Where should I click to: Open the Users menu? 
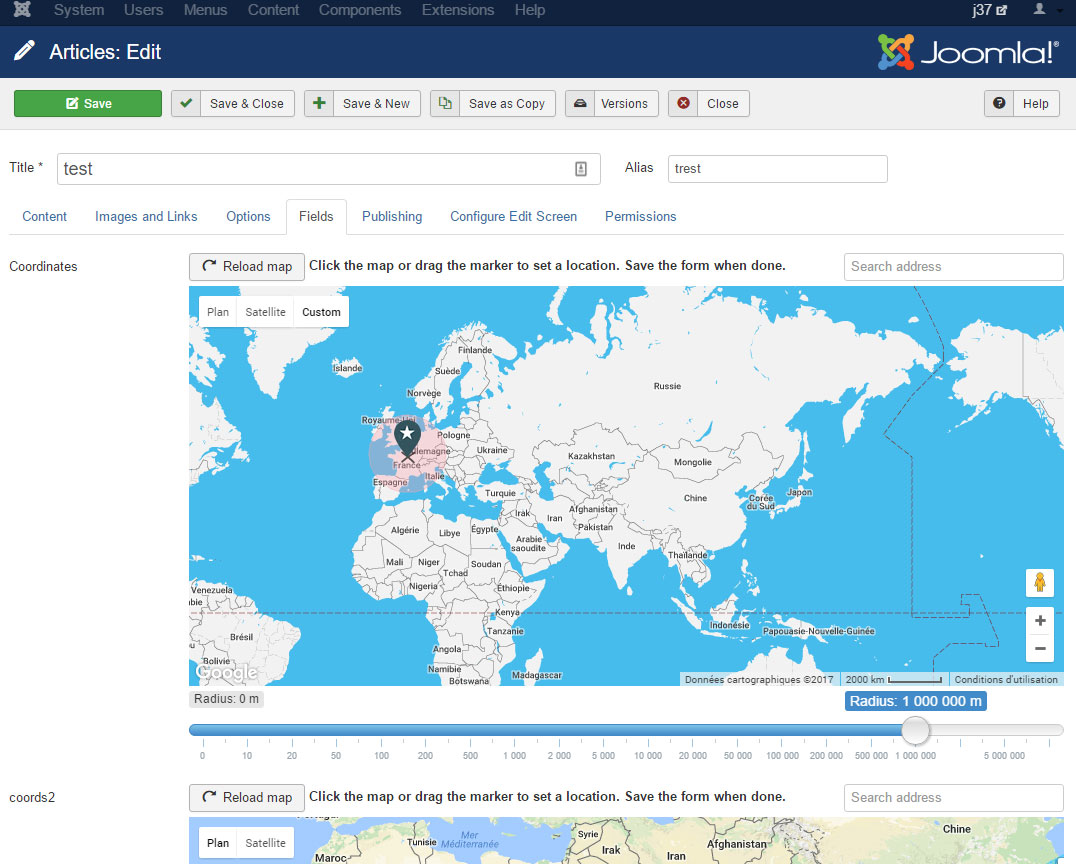pyautogui.click(x=143, y=10)
